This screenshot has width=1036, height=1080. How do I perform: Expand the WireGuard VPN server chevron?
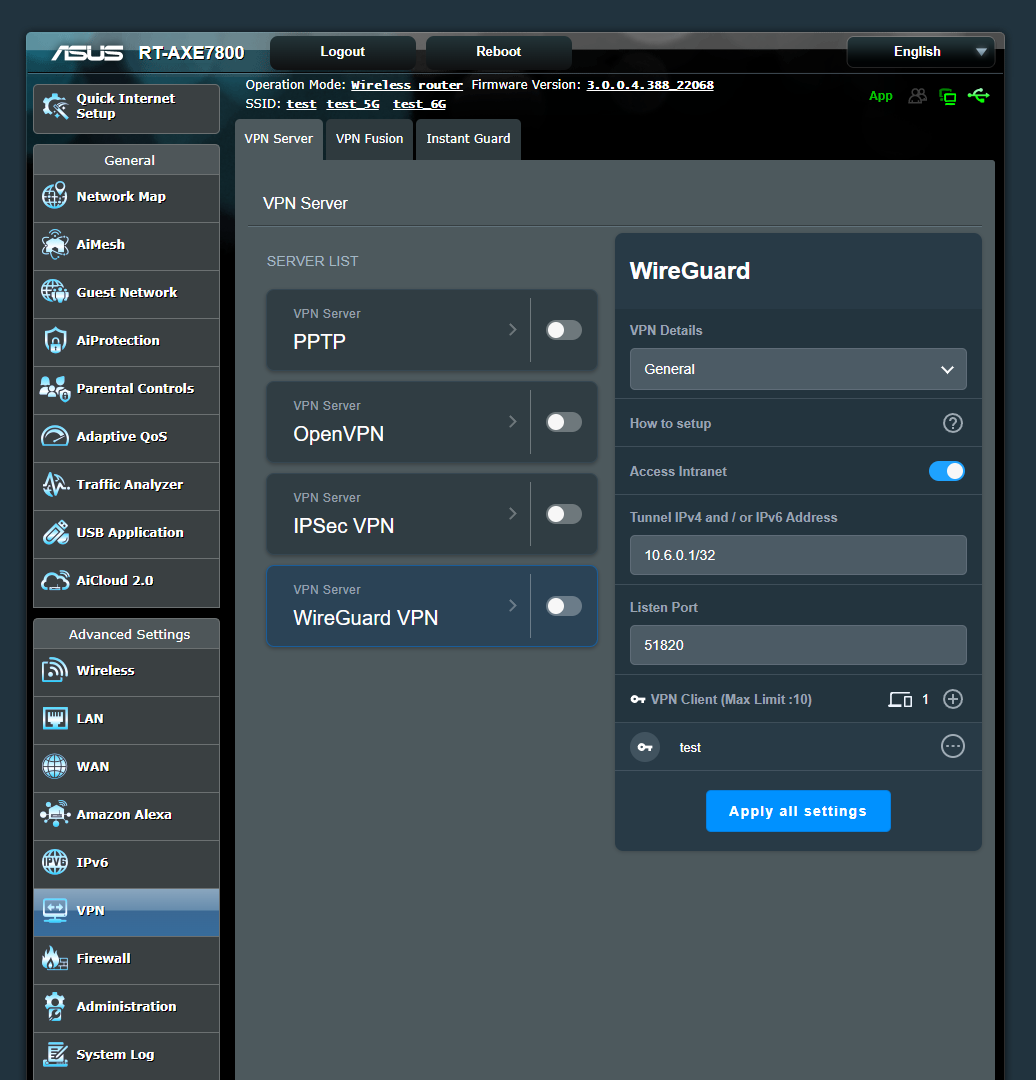512,605
